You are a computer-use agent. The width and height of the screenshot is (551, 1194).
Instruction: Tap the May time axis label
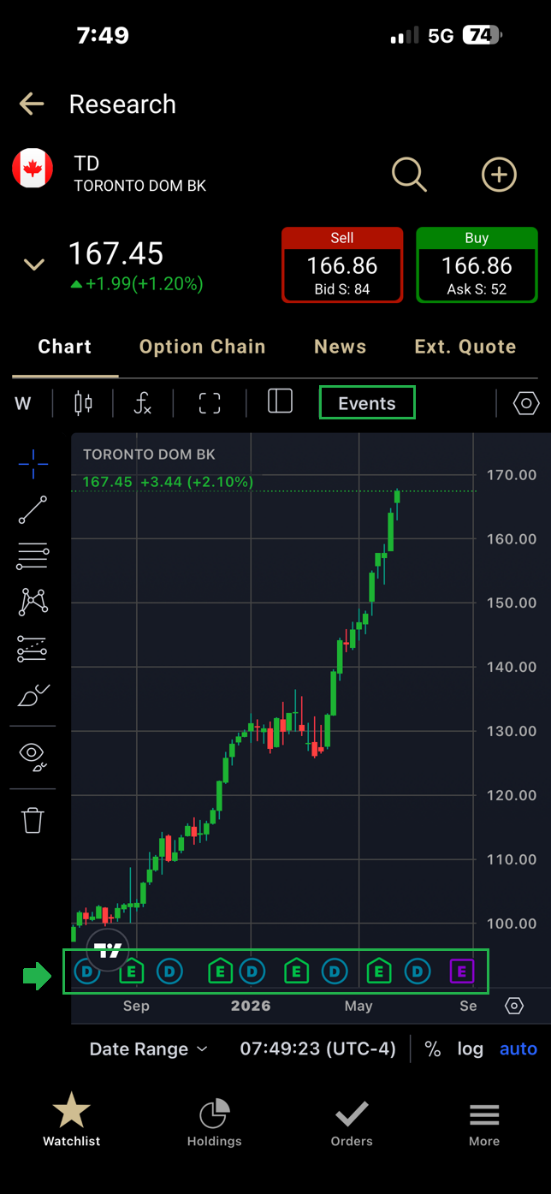(x=358, y=1007)
